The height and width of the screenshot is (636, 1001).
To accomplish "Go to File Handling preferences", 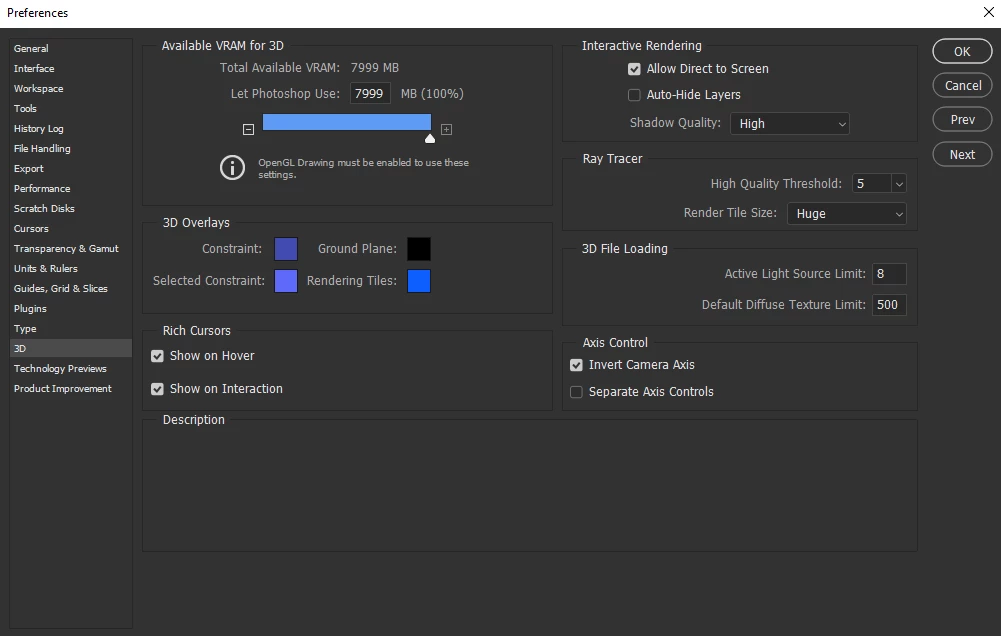I will click(71, 149).
